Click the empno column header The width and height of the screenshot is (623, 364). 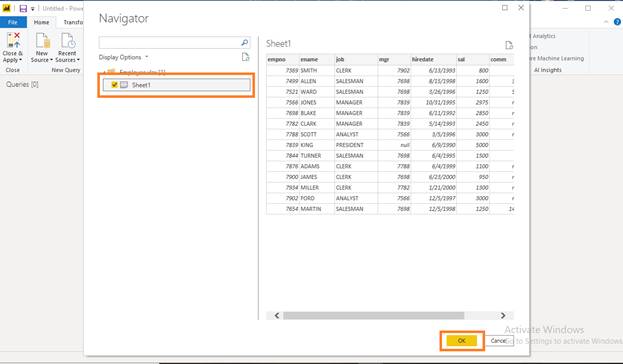pyautogui.click(x=282, y=59)
